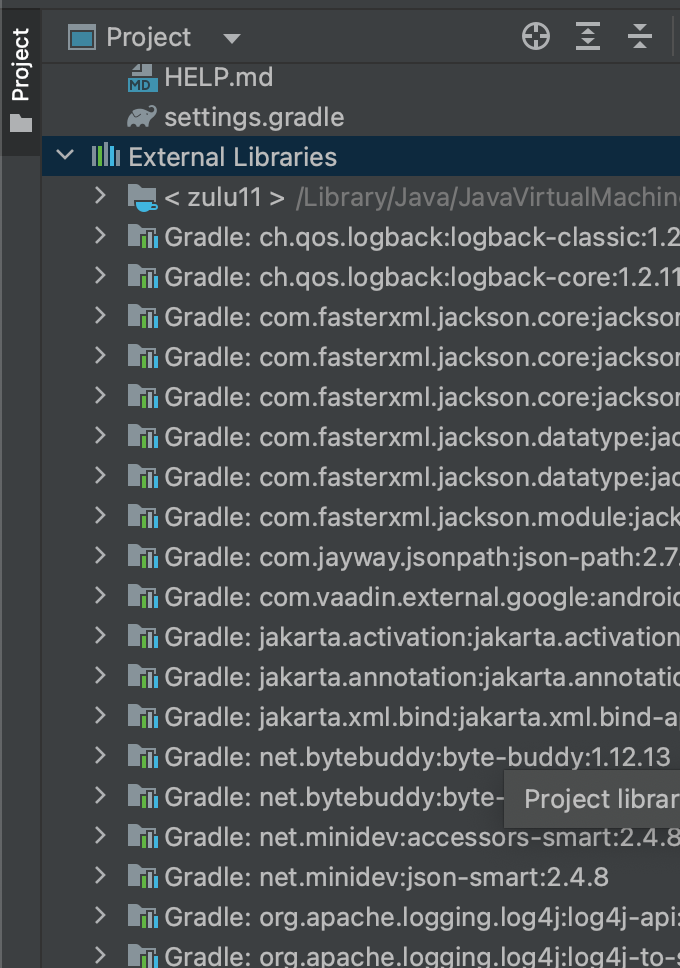Select the jakarta.xml.bind row text
Viewport: 680px width, 968px height.
(x=422, y=717)
